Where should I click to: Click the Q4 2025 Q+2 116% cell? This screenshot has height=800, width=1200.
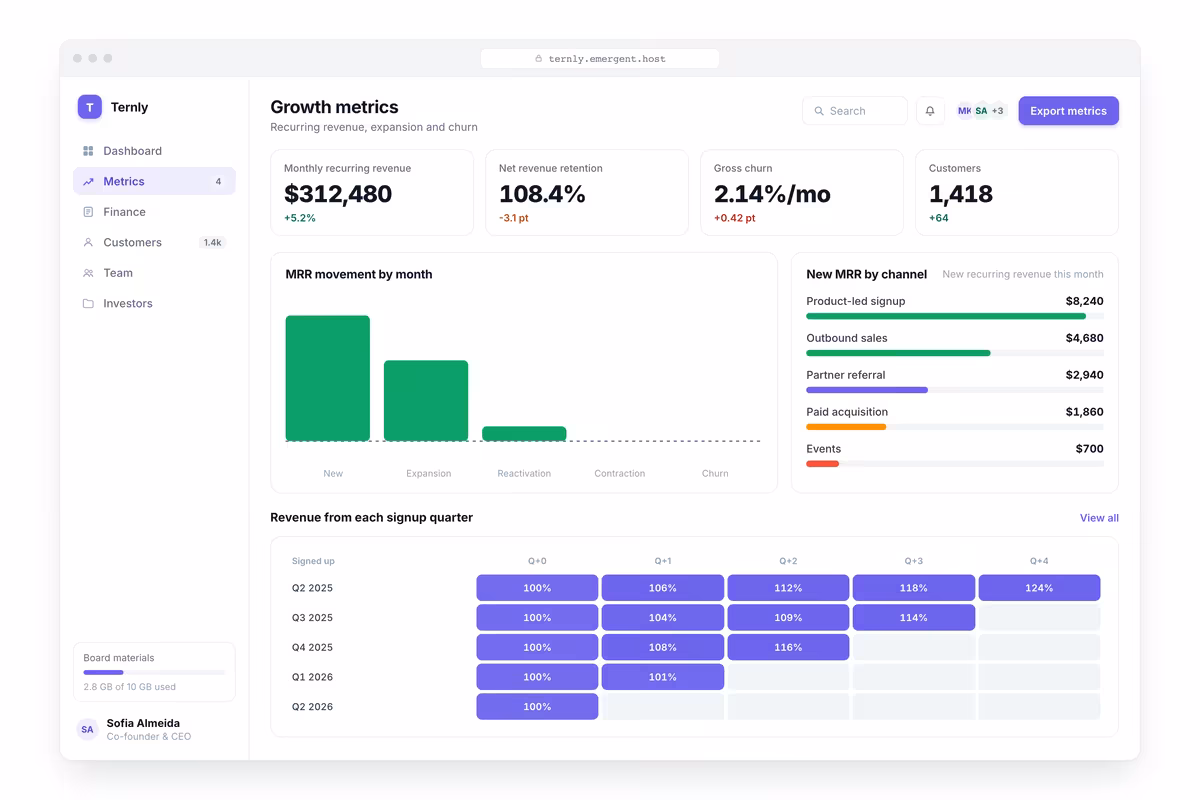[x=788, y=647]
